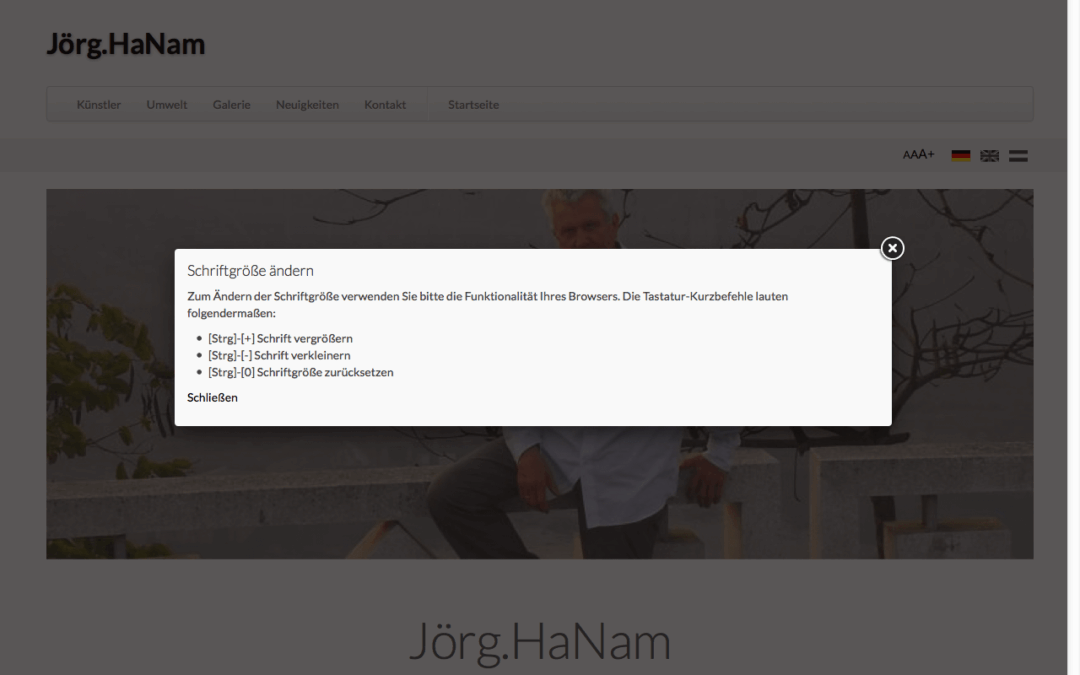The image size is (1080, 675).
Task: Click the large Jörg.HaNam heading below photo
Action: click(540, 641)
